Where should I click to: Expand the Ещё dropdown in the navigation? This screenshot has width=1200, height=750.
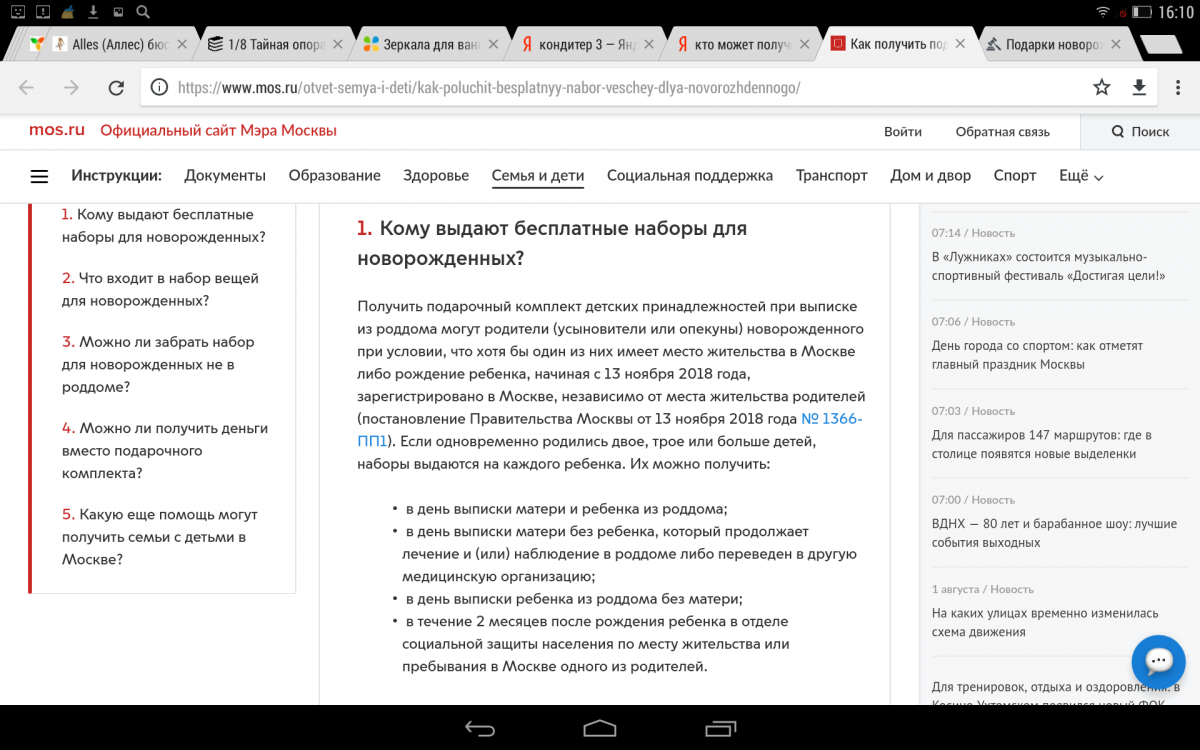pyautogui.click(x=1081, y=176)
